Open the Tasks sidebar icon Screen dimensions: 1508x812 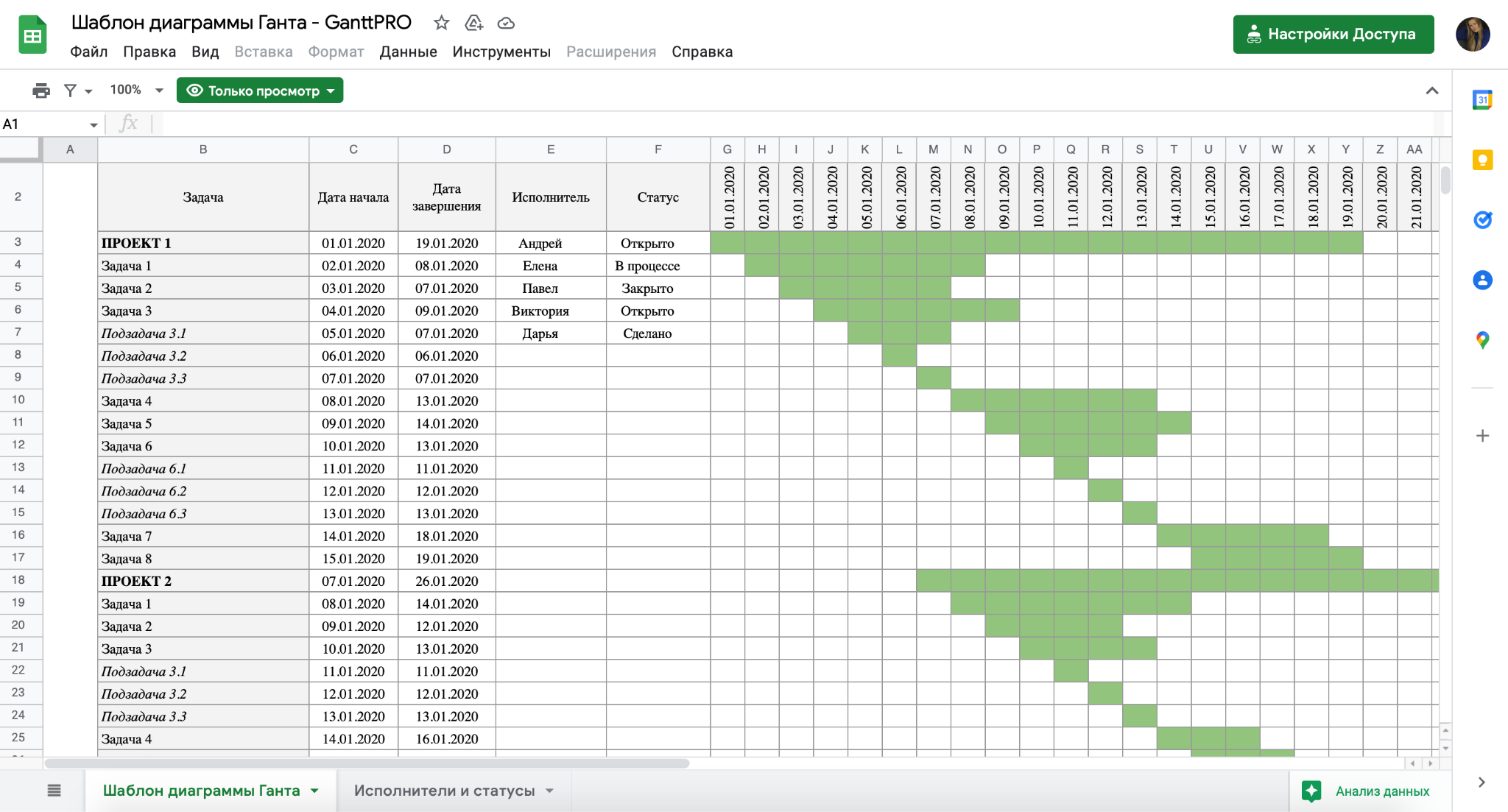1481,219
